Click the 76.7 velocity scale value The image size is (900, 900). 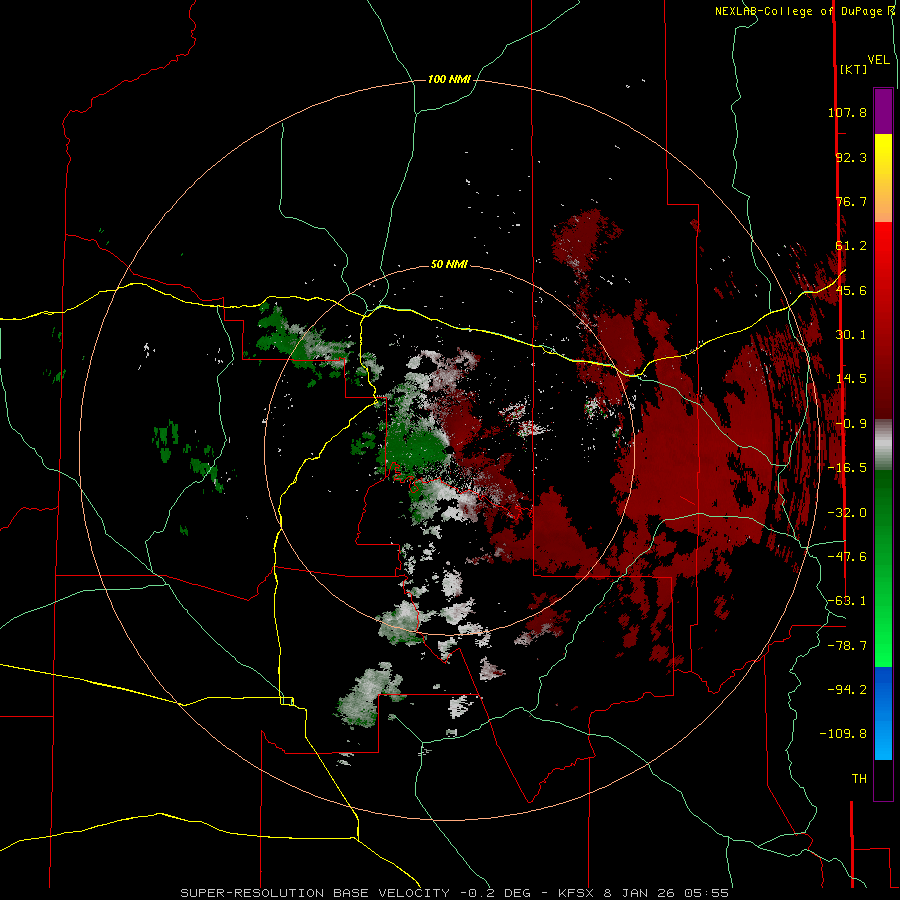point(851,201)
